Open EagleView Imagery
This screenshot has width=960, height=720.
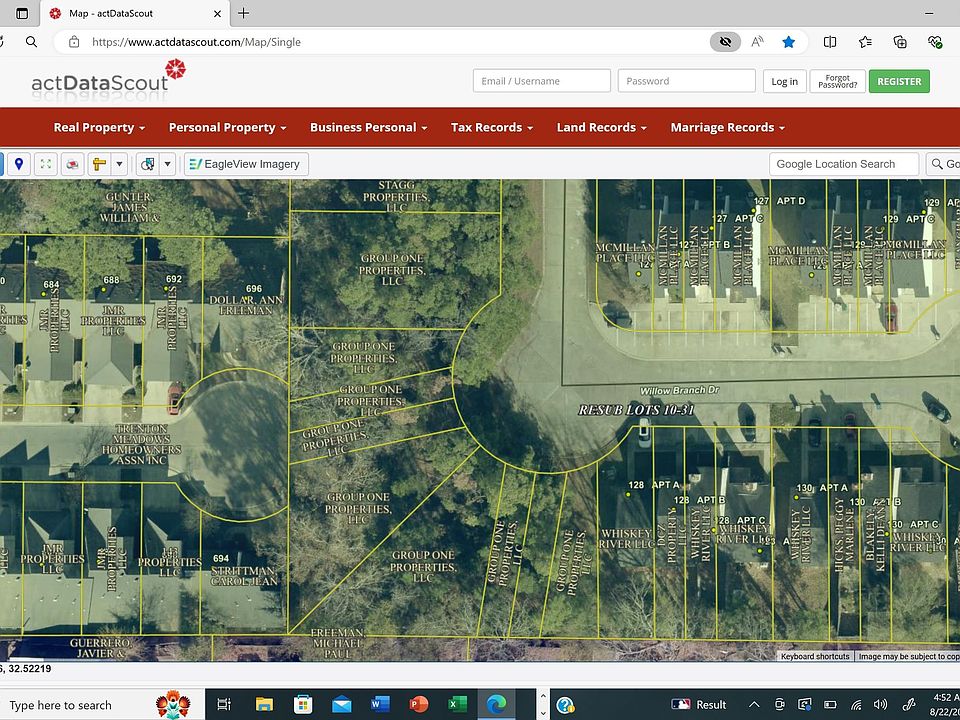click(x=246, y=164)
